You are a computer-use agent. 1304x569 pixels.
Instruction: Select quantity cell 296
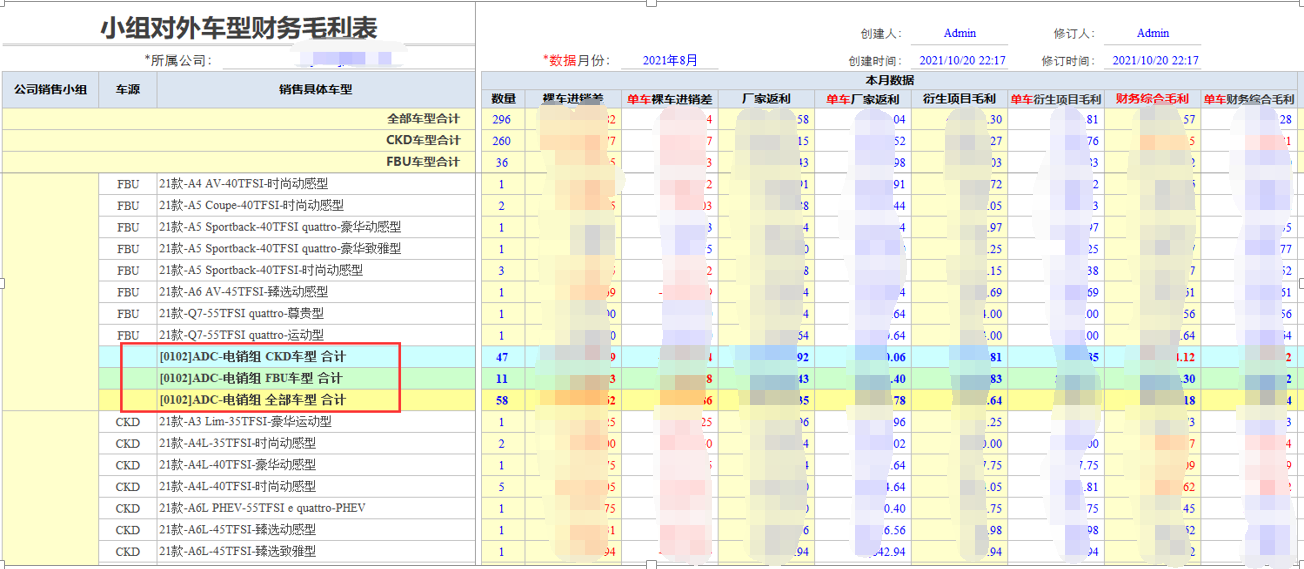point(504,119)
